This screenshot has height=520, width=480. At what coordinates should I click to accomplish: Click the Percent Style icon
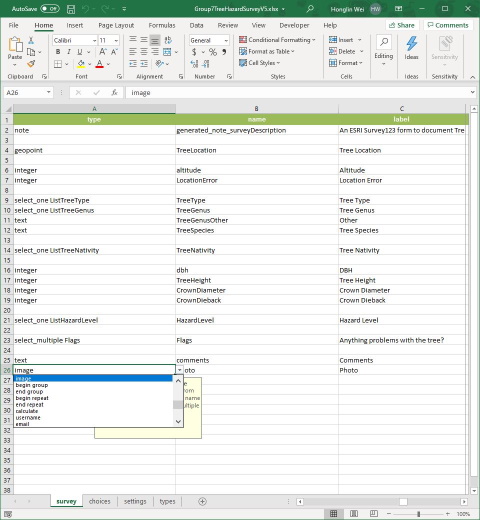click(213, 52)
